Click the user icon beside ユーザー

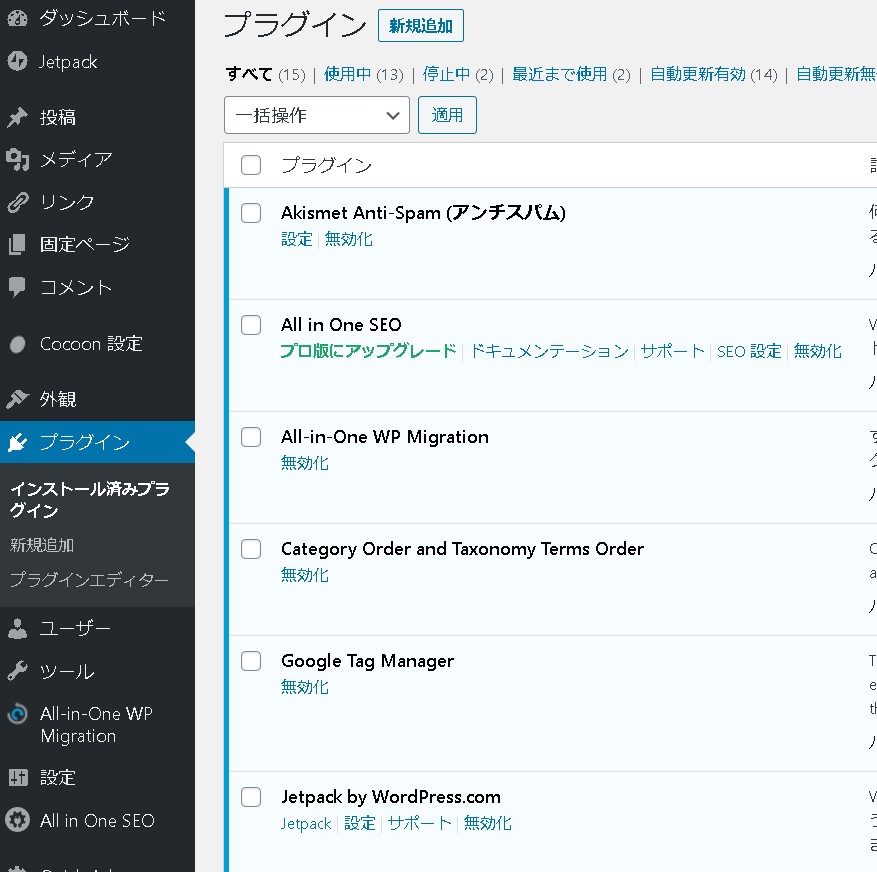coord(17,628)
